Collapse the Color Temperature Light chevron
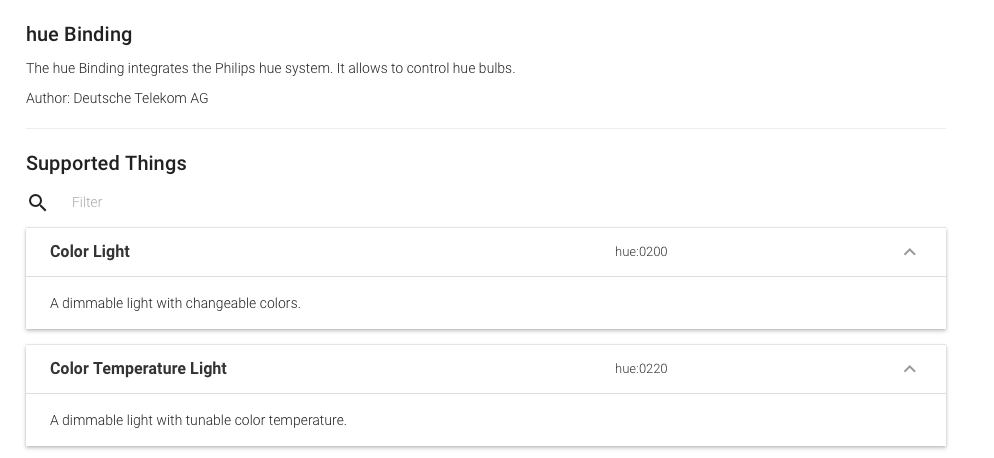This screenshot has height=458, width=994. [x=909, y=369]
